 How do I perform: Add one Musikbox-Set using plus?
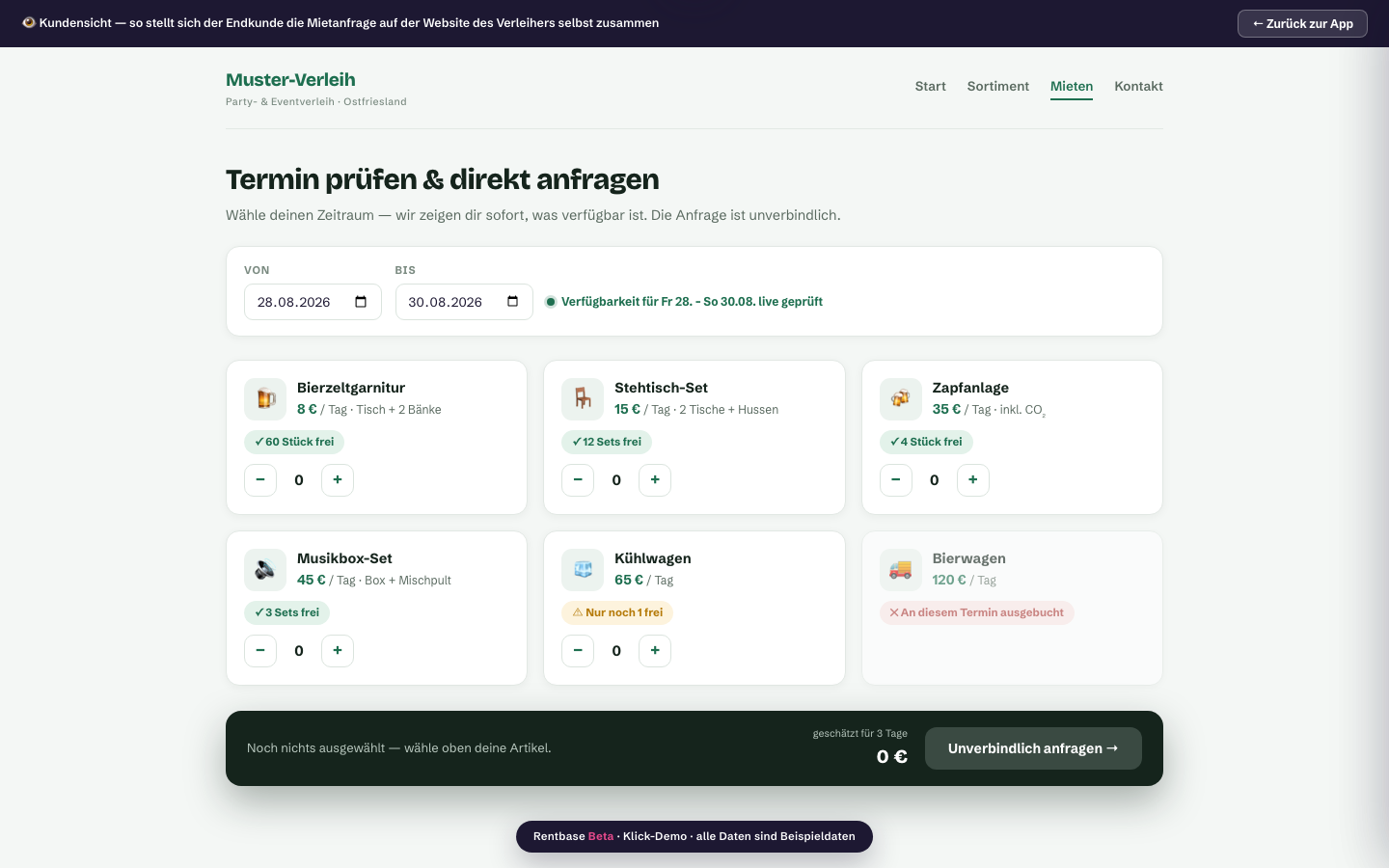pyautogui.click(x=338, y=651)
